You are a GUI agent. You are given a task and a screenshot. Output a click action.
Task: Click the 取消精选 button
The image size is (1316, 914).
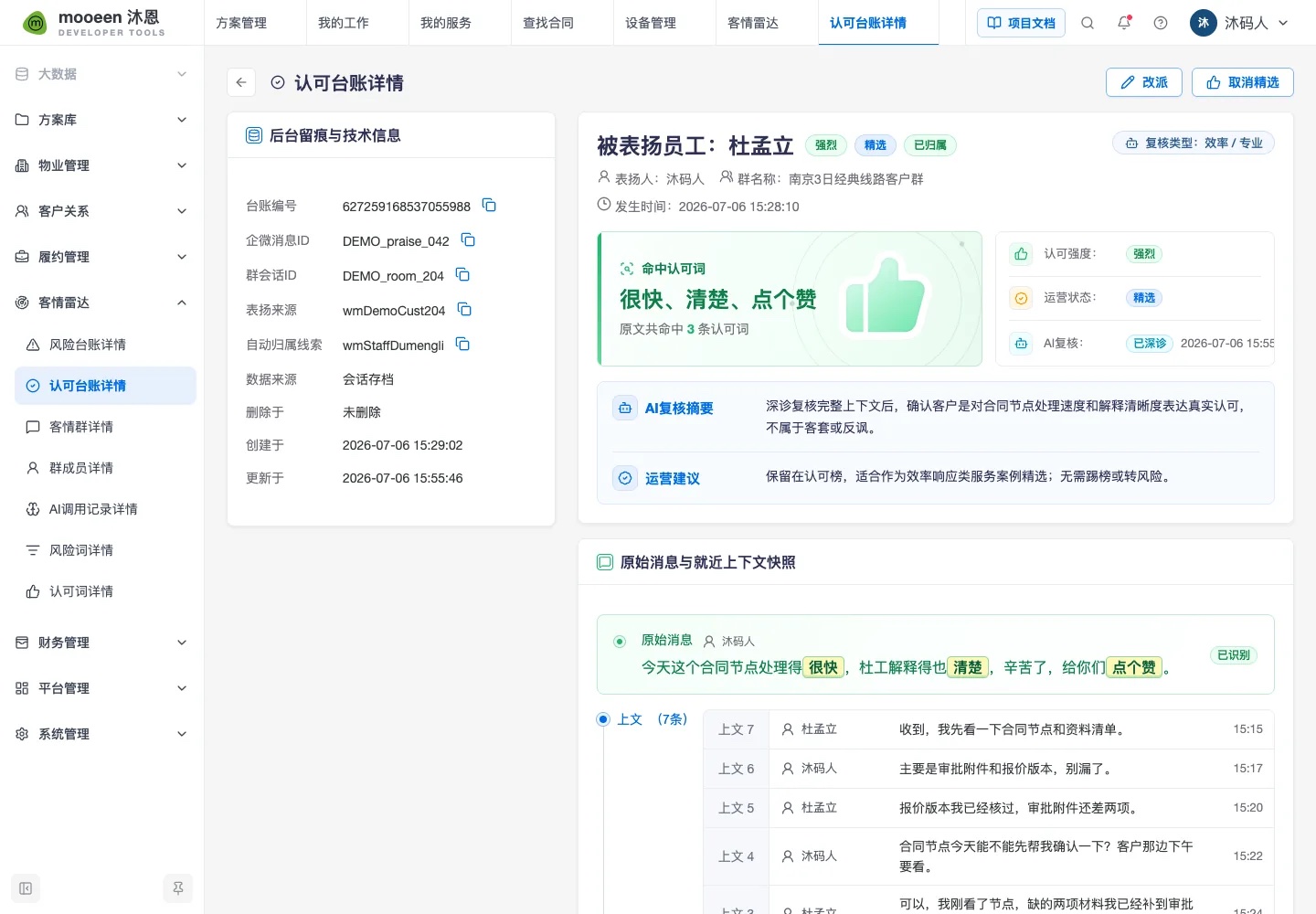click(x=1243, y=82)
